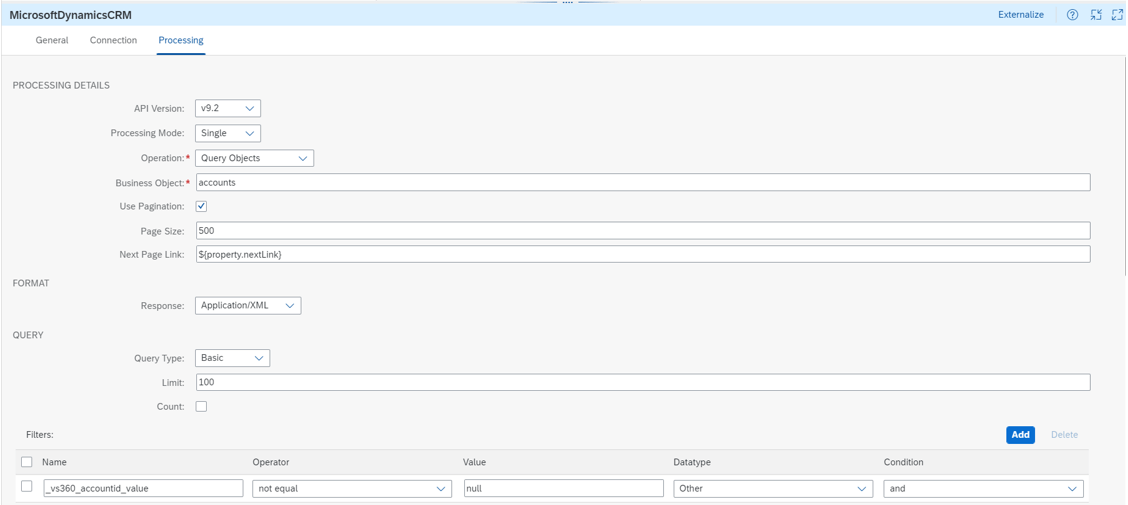The image size is (1128, 505).
Task: Switch to the General tab
Action: coord(52,40)
